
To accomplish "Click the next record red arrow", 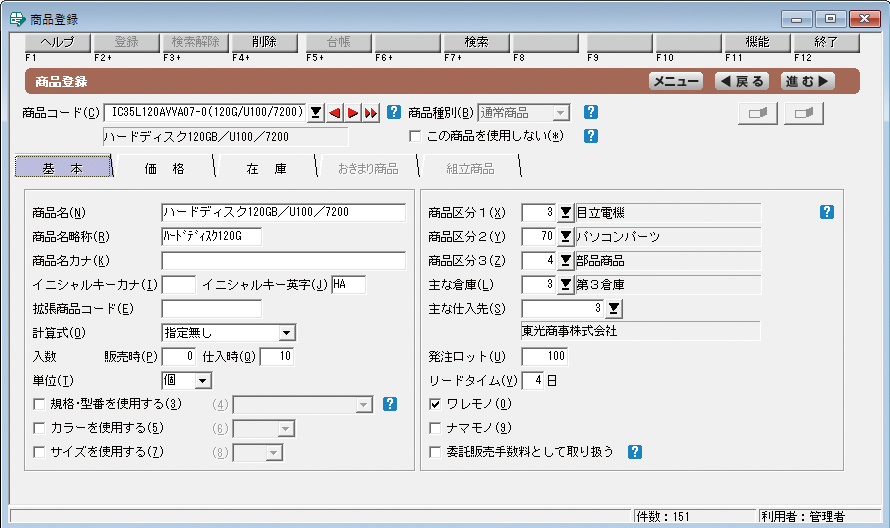I will point(353,113).
